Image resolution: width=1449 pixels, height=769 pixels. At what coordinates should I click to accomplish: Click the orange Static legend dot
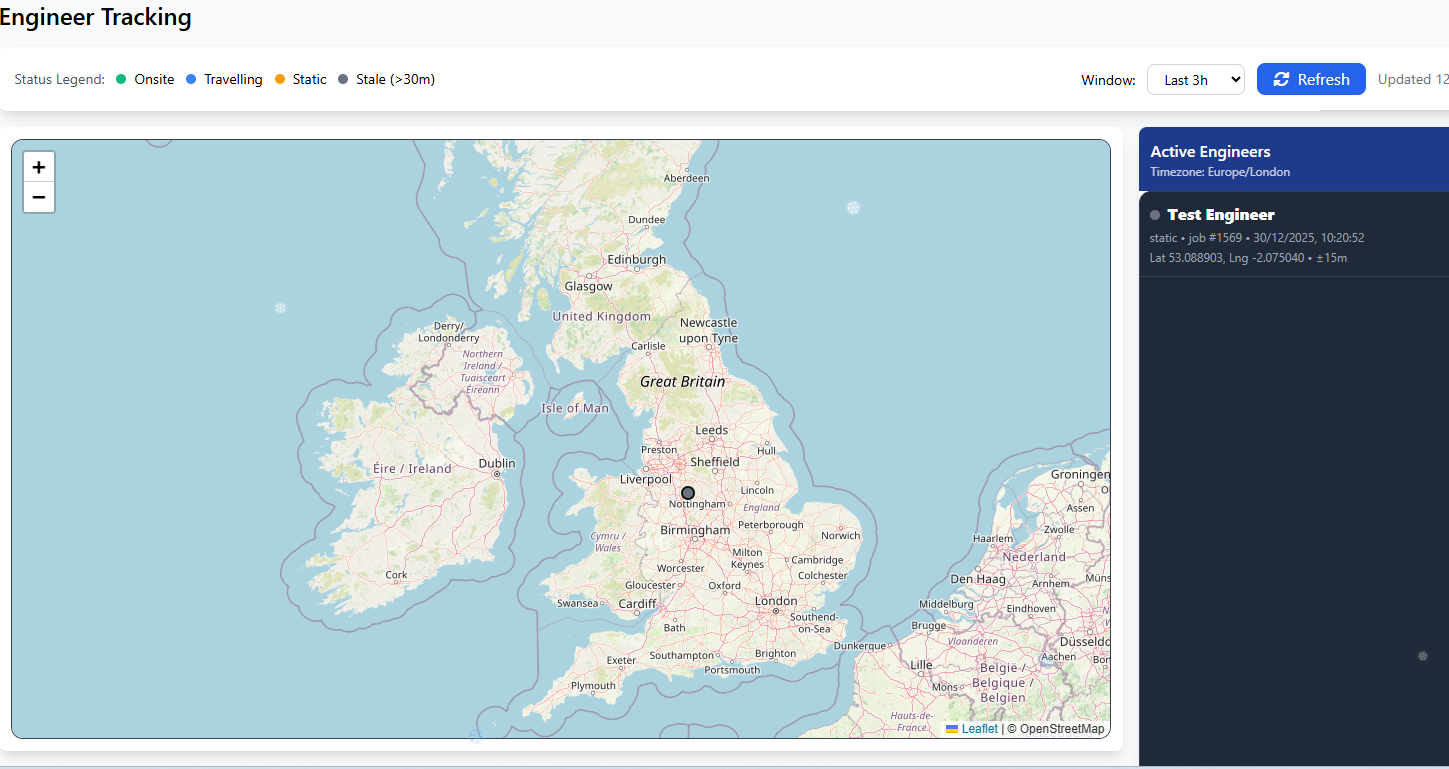pos(279,80)
